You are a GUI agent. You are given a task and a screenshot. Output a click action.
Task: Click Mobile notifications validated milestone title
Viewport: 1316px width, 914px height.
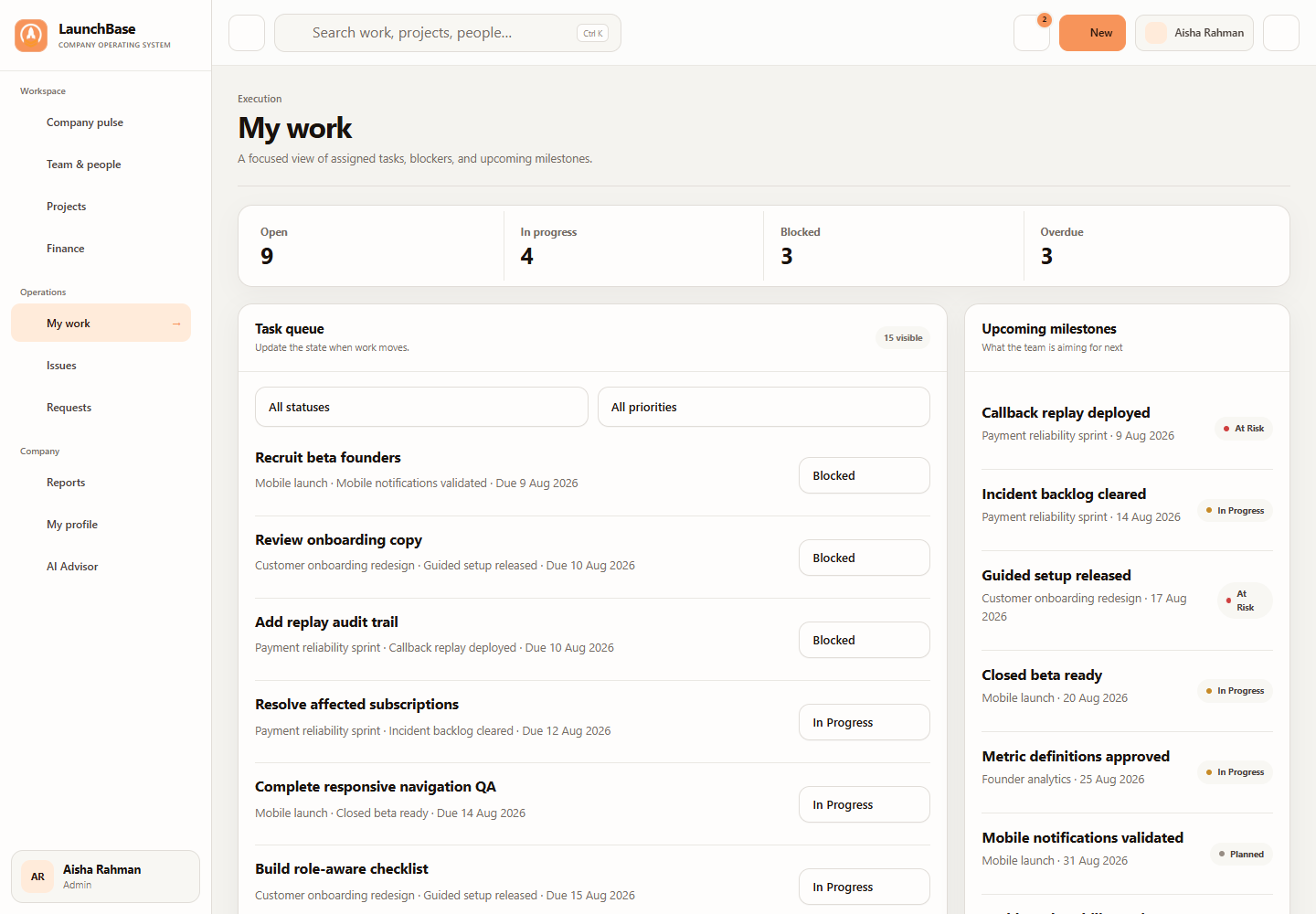point(1082,838)
